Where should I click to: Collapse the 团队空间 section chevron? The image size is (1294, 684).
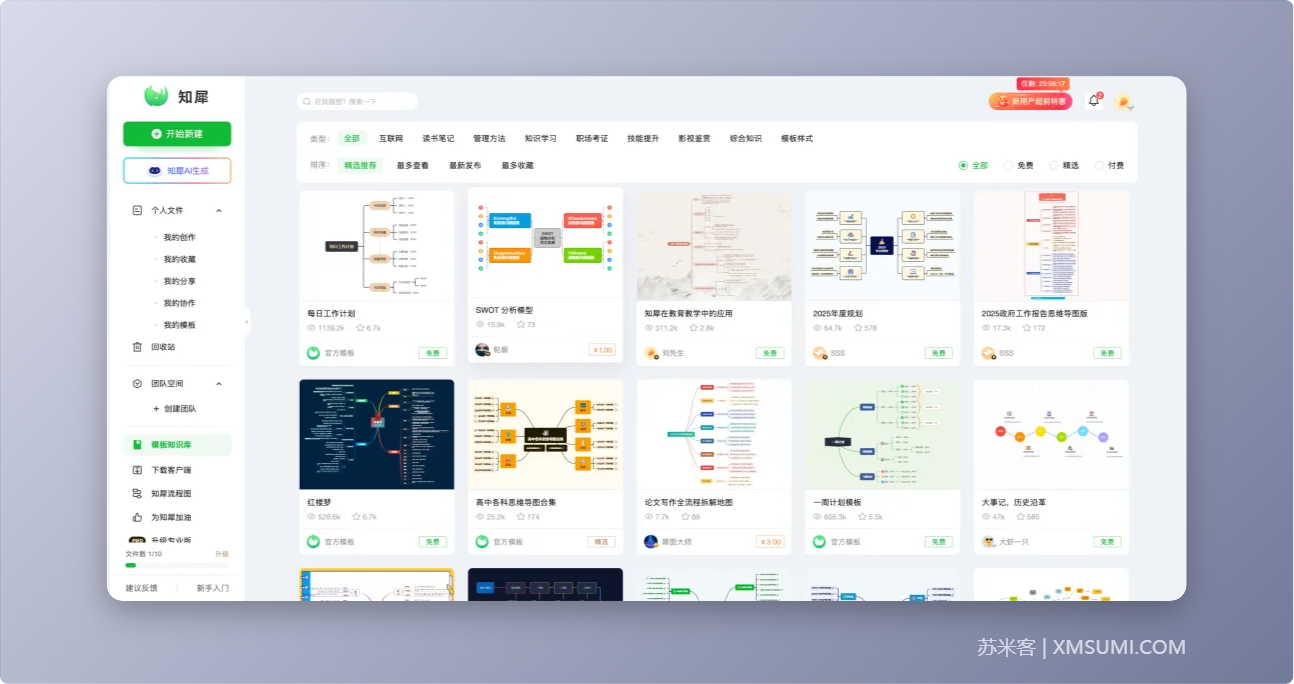pyautogui.click(x=219, y=384)
